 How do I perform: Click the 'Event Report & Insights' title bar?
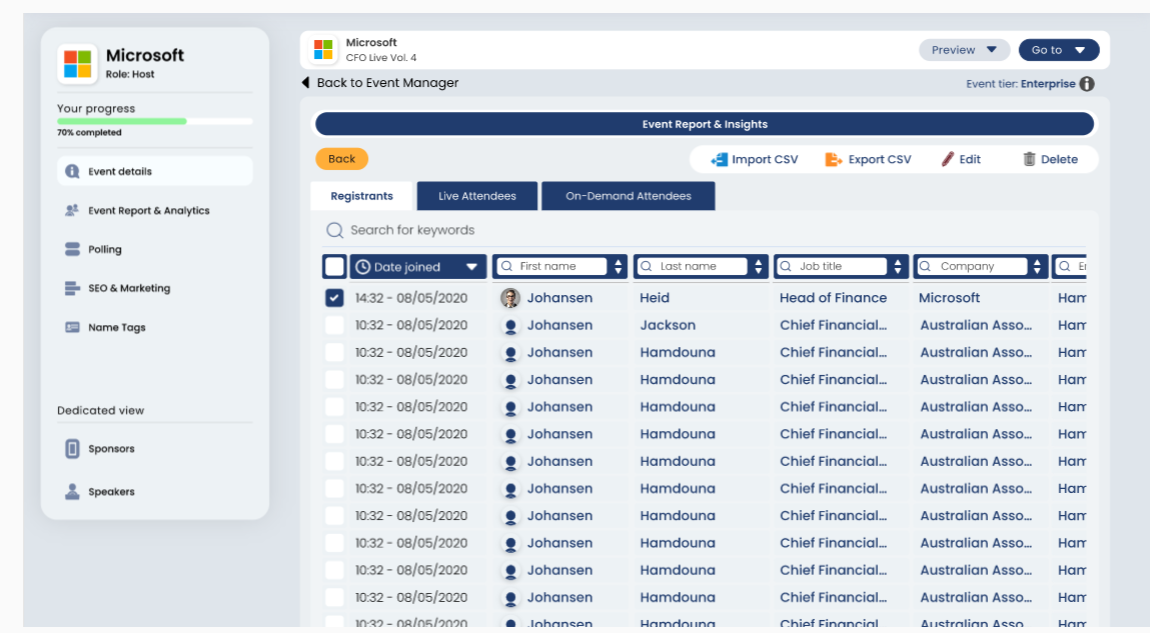point(705,124)
